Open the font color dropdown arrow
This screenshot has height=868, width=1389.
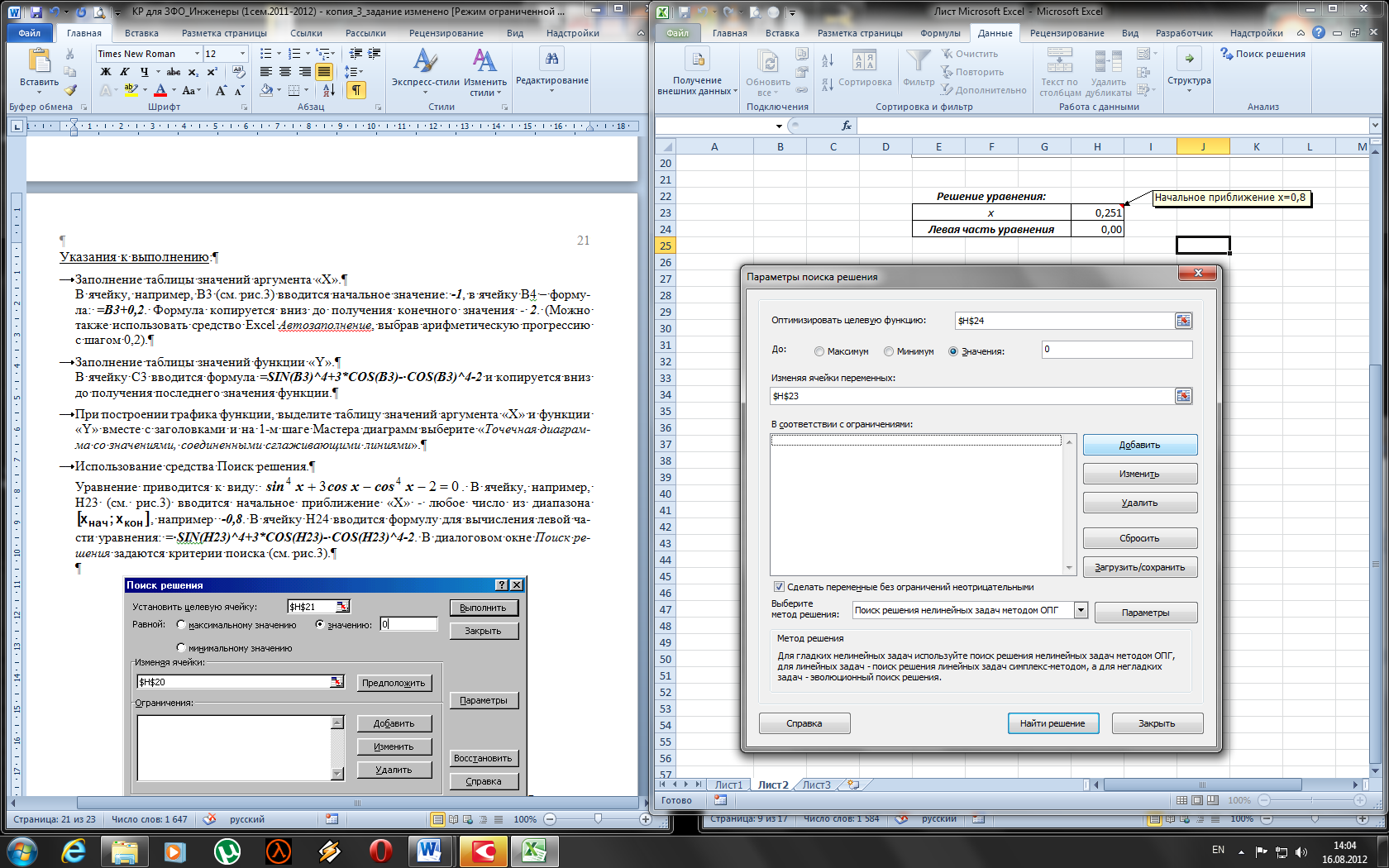coord(174,90)
